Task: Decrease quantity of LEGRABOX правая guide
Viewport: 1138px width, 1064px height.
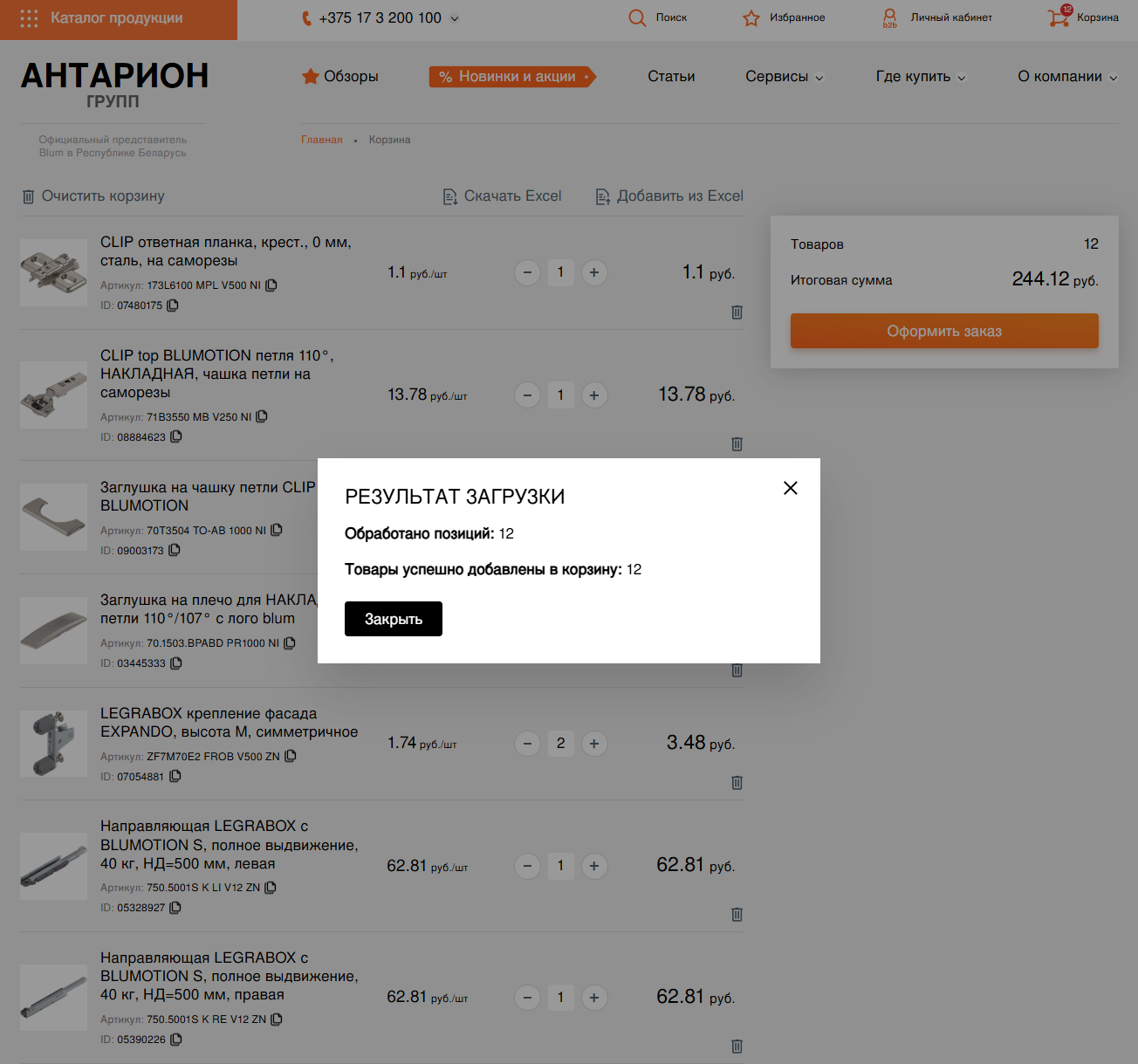Action: [527, 997]
